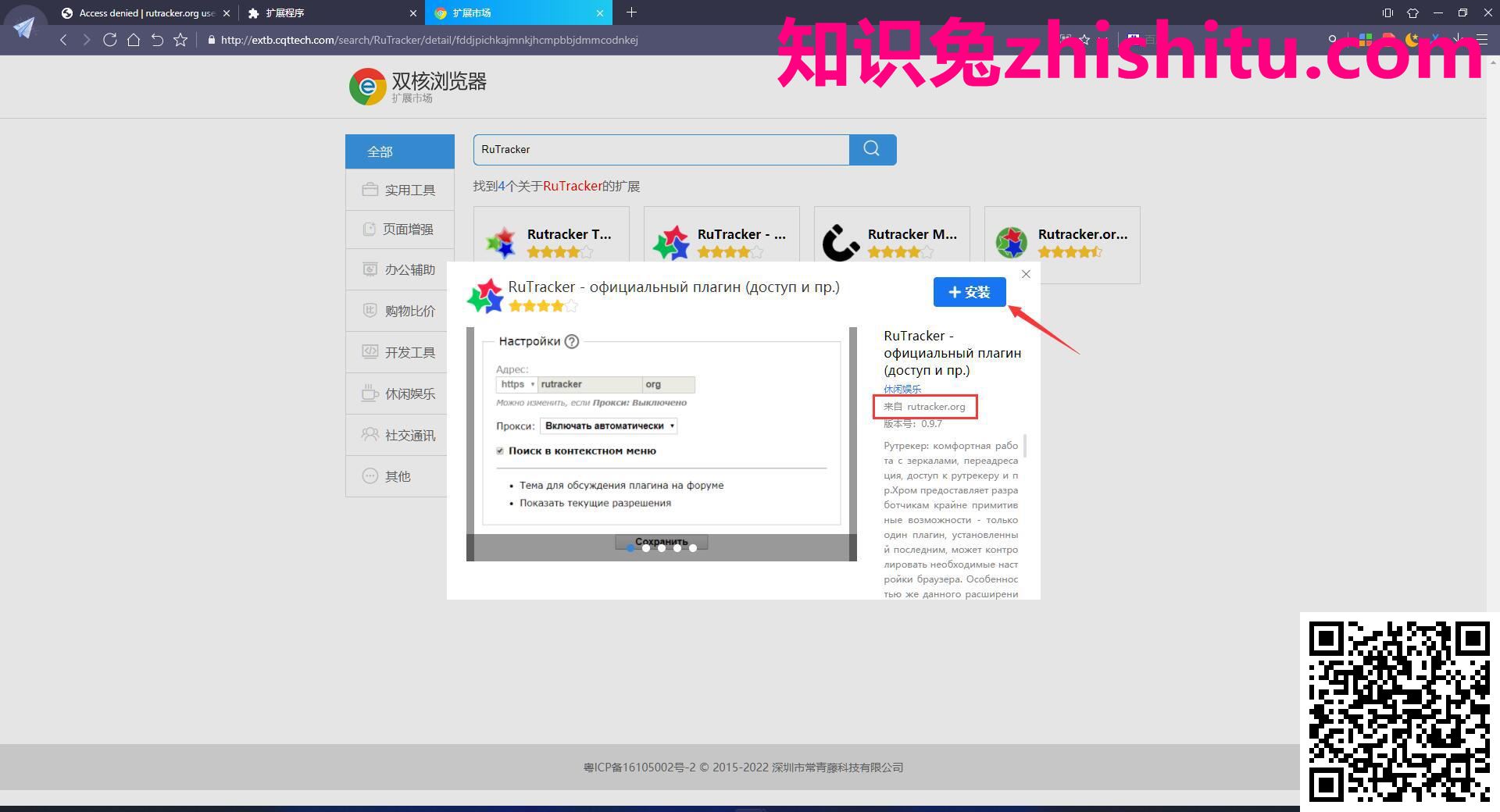Viewport: 1500px width, 812px height.
Task: Click the magnifier search button
Action: pos(873,149)
